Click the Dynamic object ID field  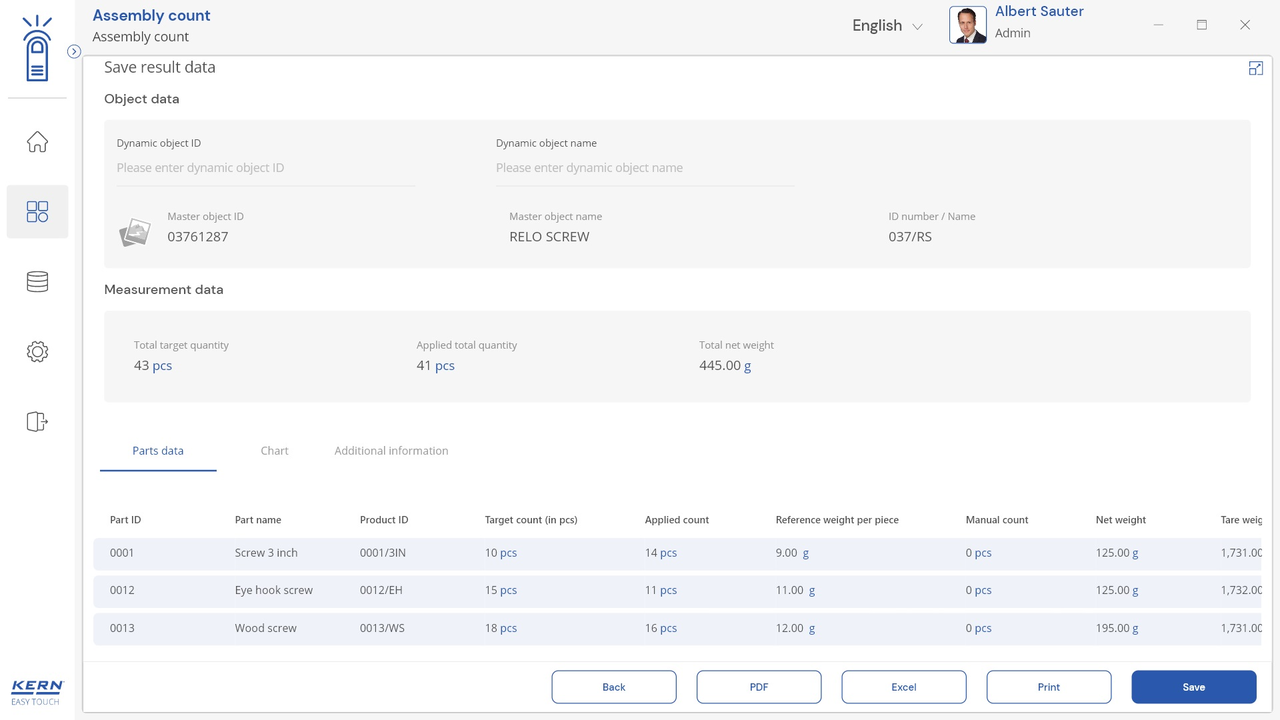[265, 168]
